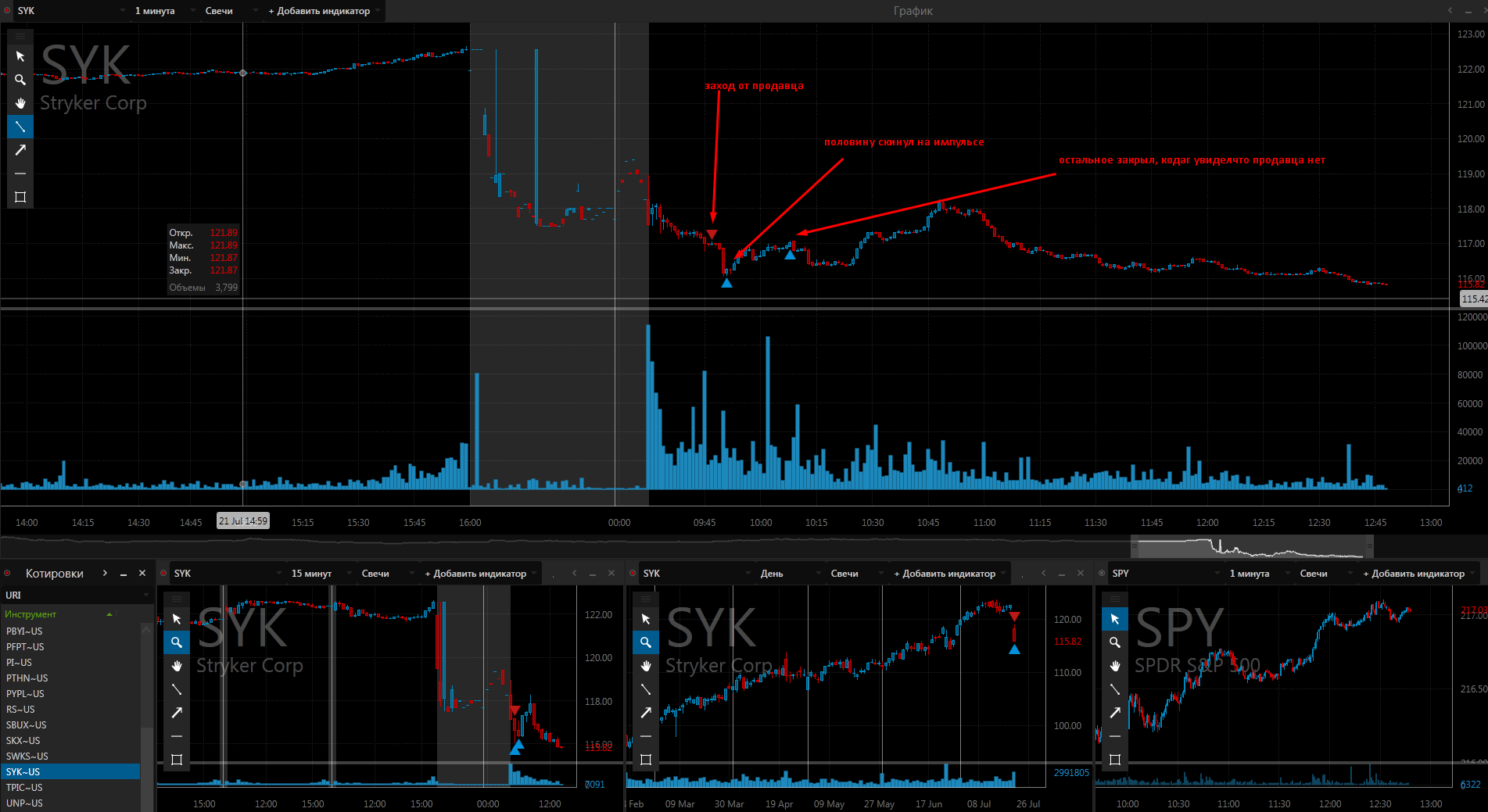Image resolution: width=1488 pixels, height=812 pixels.
Task: Select SKX~US in quotes list
Action: 70,741
